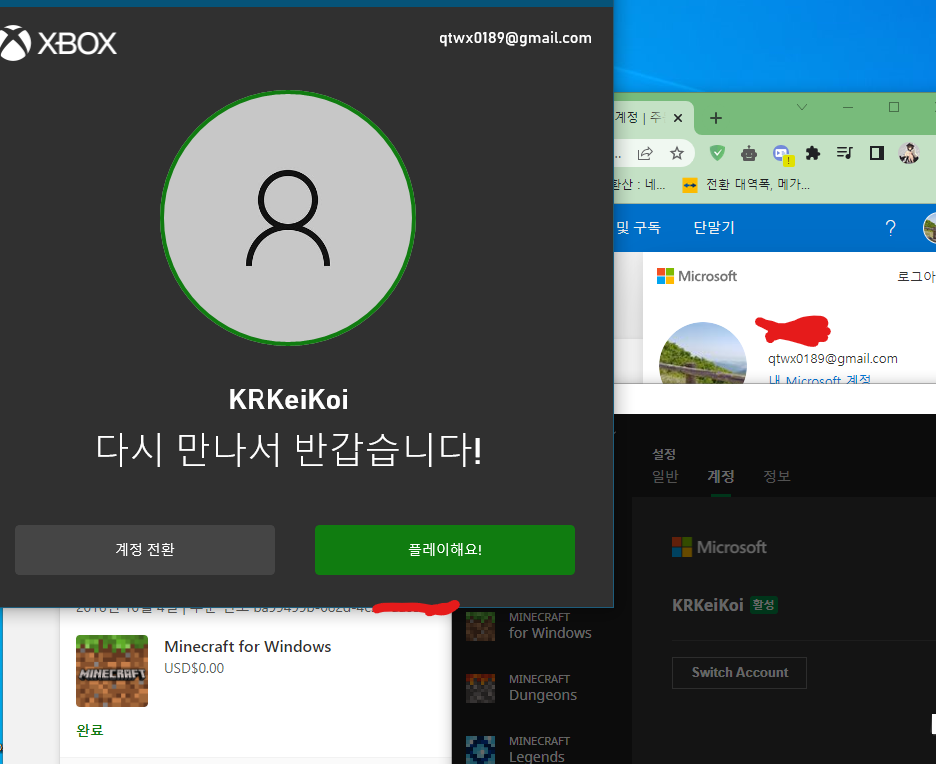Click the Microsoft logo in launcher account settings

point(719,547)
